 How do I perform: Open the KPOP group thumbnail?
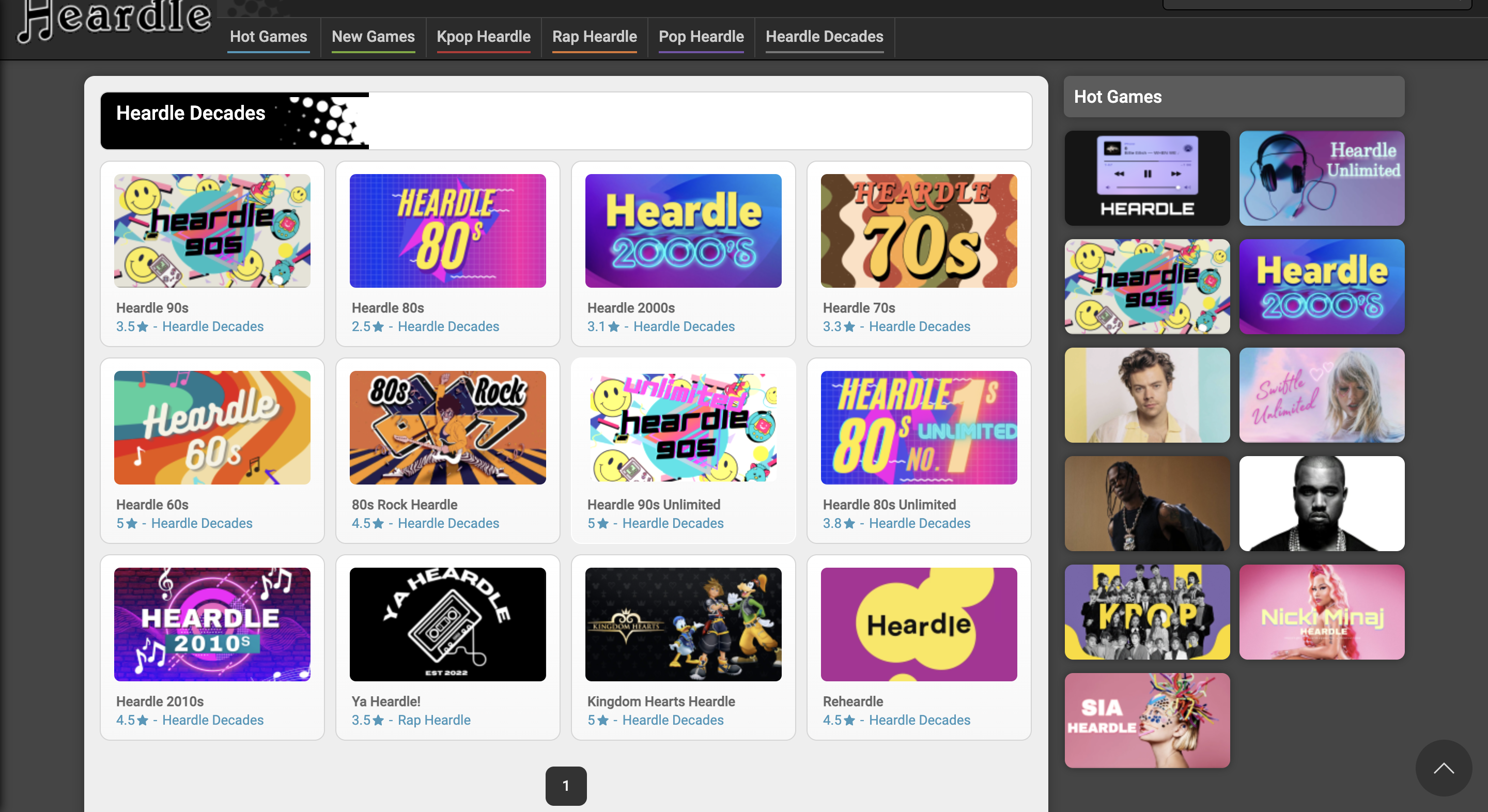1147,613
